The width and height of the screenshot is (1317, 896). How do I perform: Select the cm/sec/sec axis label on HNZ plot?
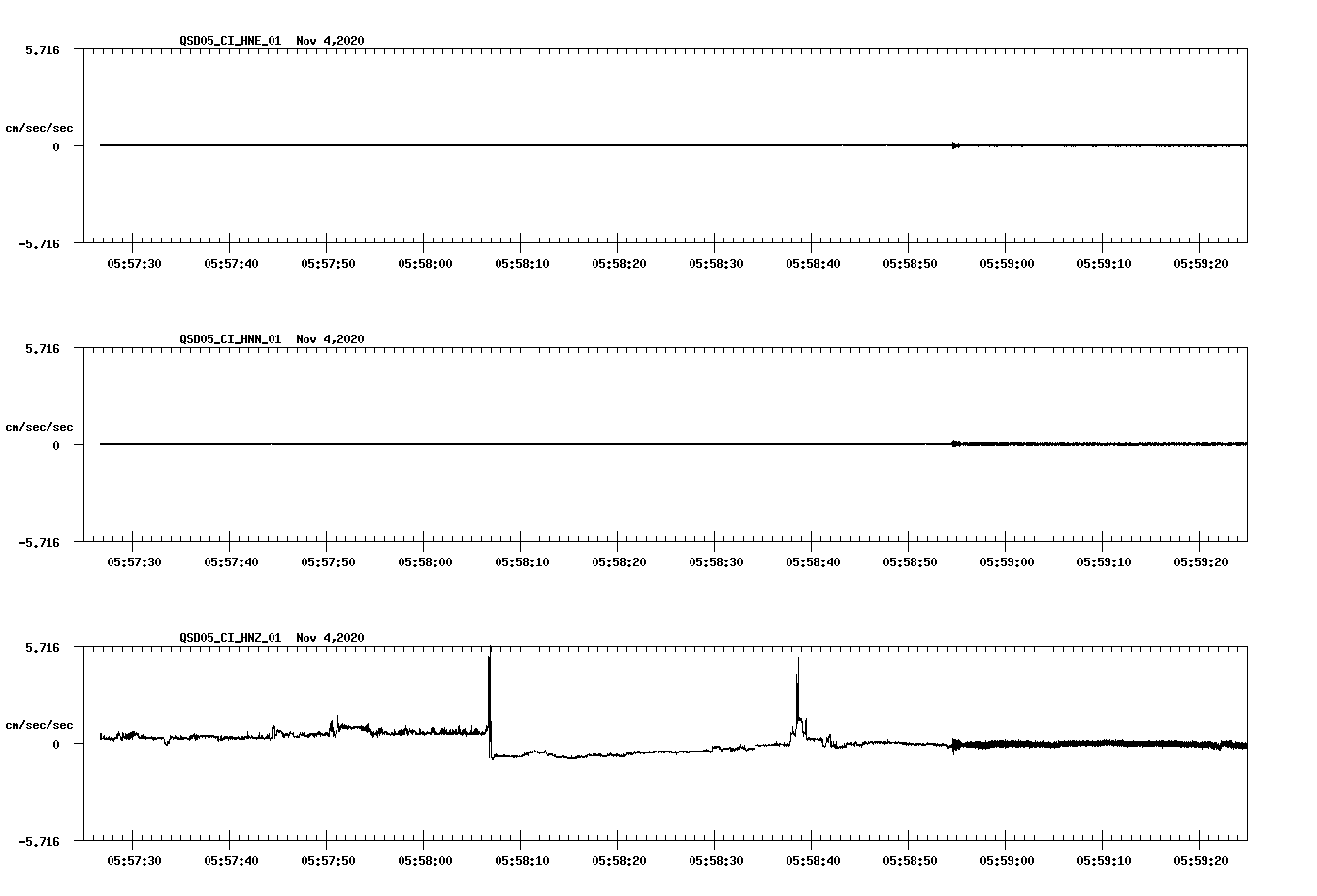(x=41, y=724)
